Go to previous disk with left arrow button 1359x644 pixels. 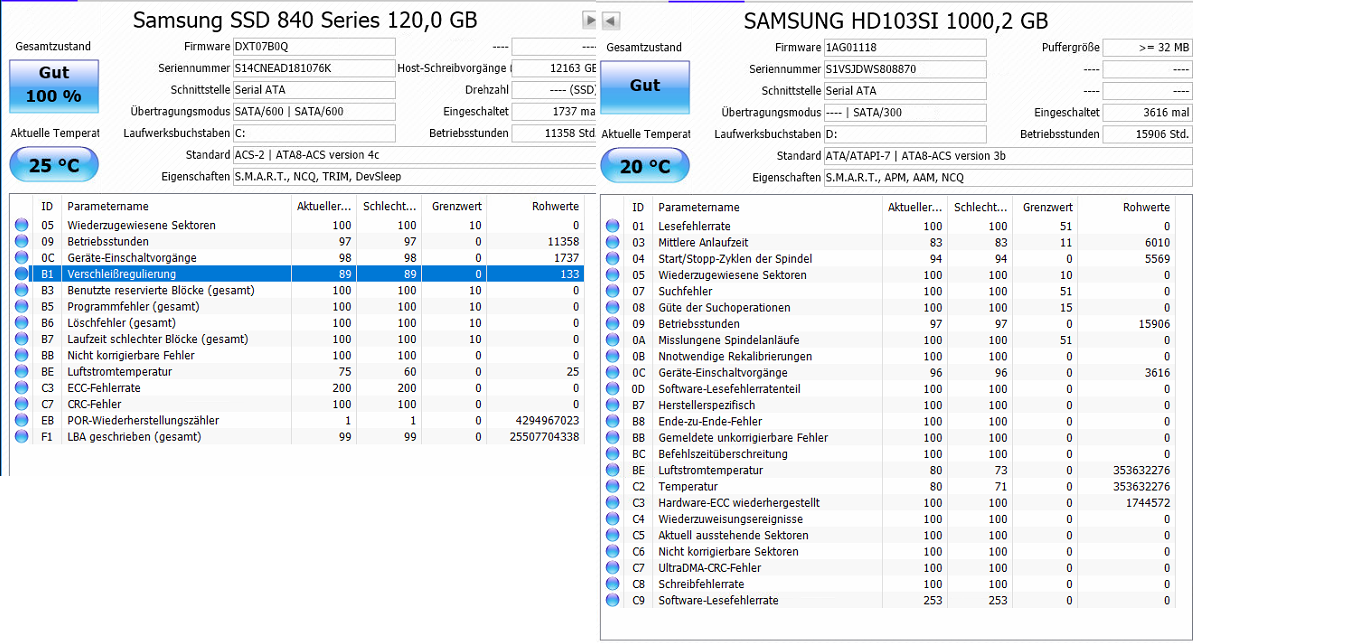611,20
